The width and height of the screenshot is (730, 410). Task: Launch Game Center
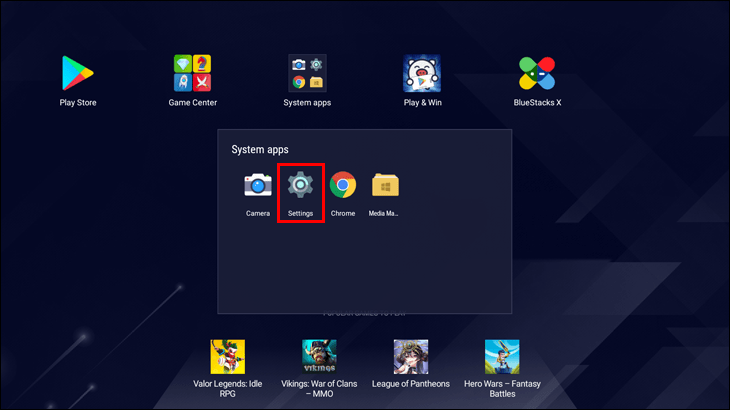(192, 73)
